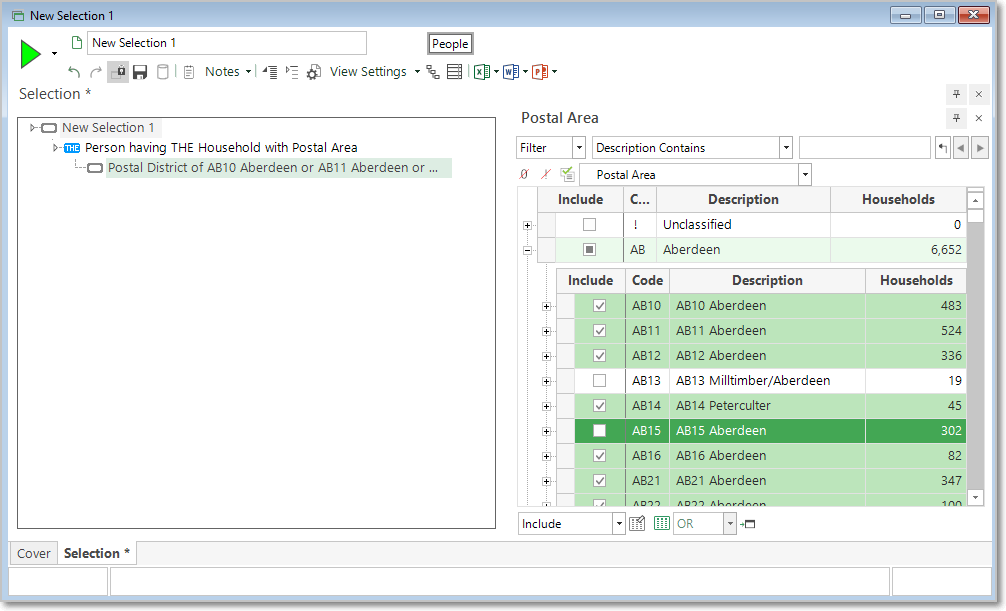Open the Filter mode dropdown
The image size is (1006, 611).
pyautogui.click(x=579, y=148)
